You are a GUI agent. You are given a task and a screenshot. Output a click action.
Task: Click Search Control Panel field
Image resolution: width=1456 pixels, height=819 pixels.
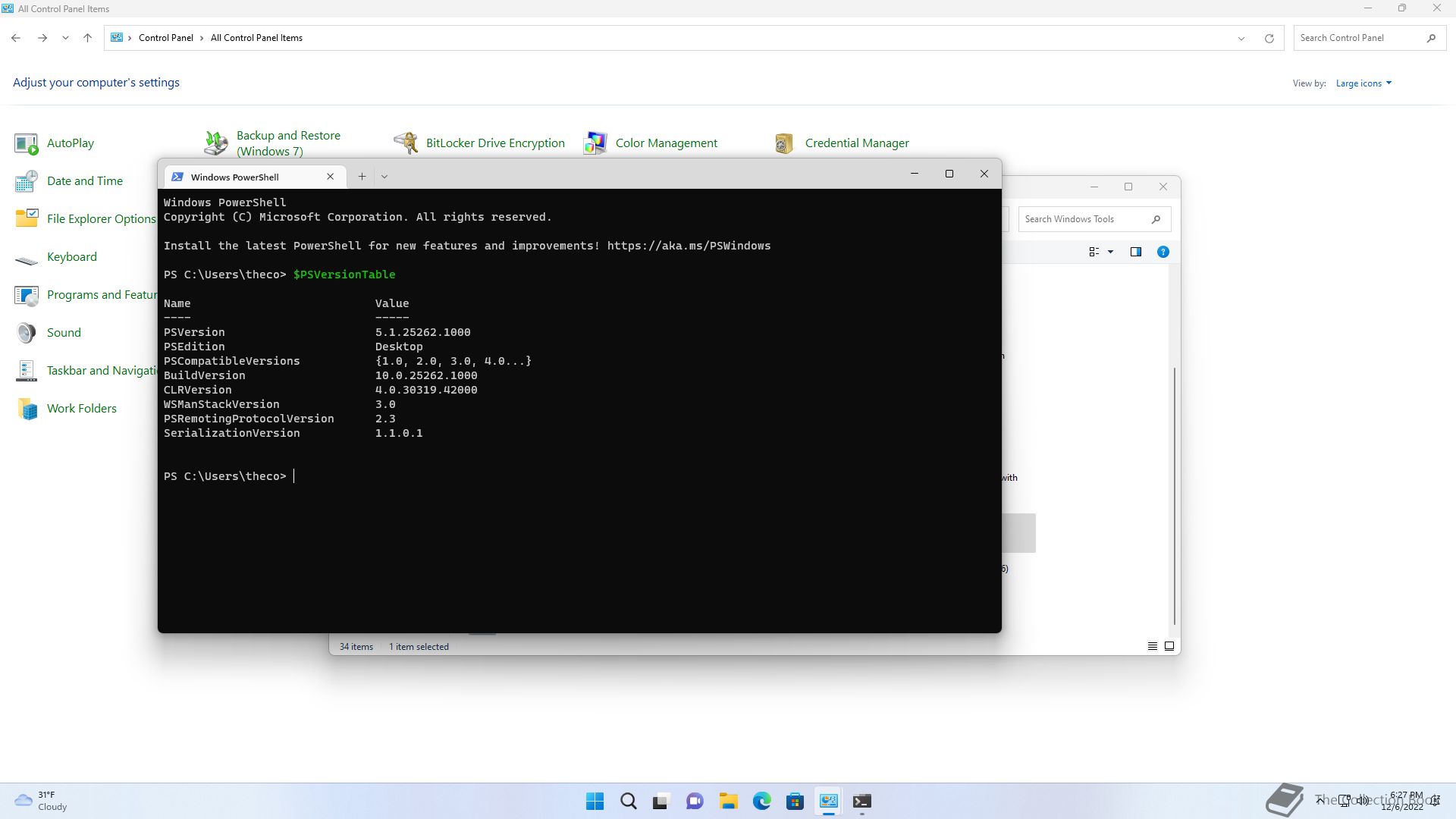[x=1369, y=38]
